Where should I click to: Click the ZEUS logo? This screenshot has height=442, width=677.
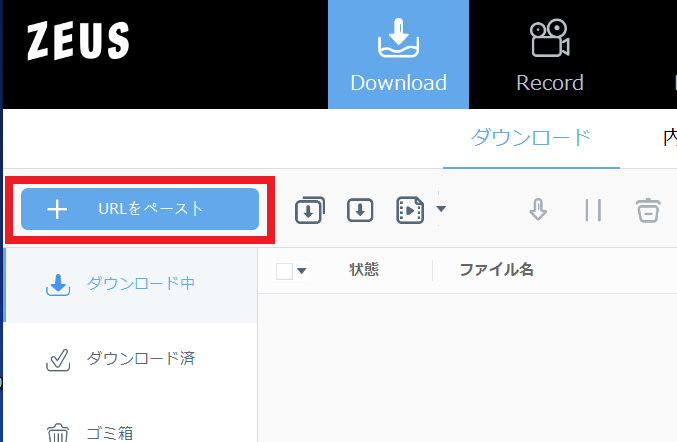click(x=78, y=40)
